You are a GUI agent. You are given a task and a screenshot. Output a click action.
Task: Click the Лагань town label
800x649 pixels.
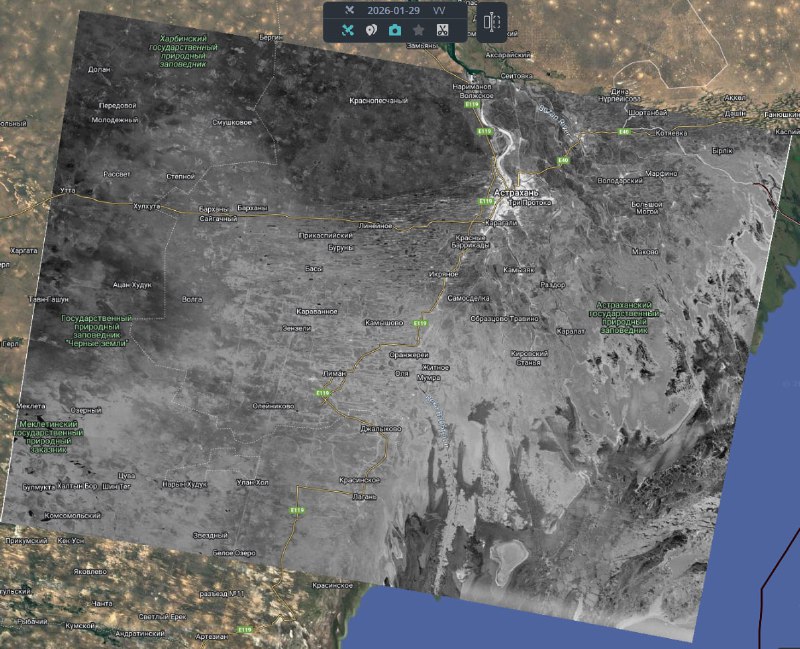click(x=364, y=496)
